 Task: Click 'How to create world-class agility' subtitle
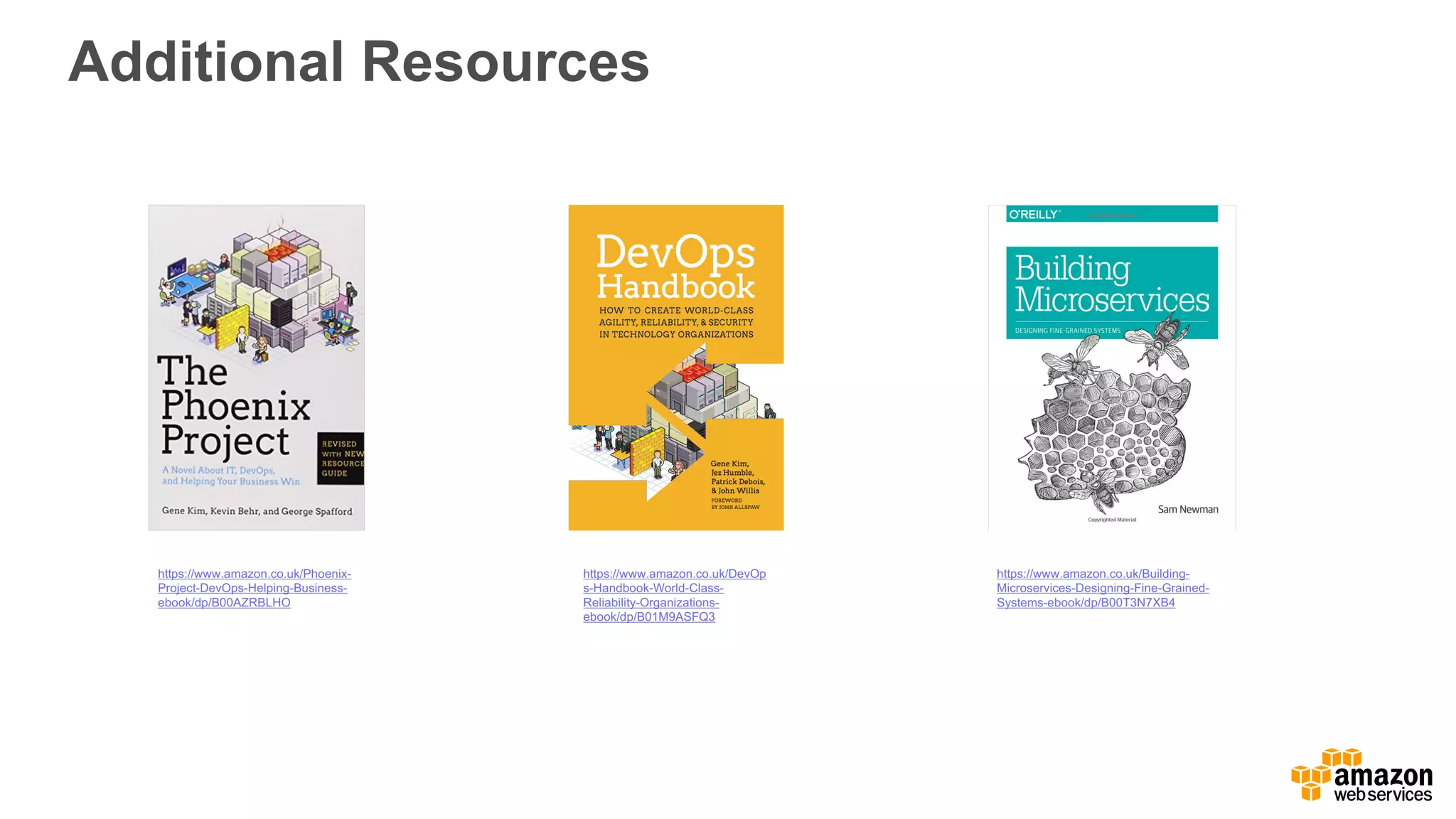(676, 322)
